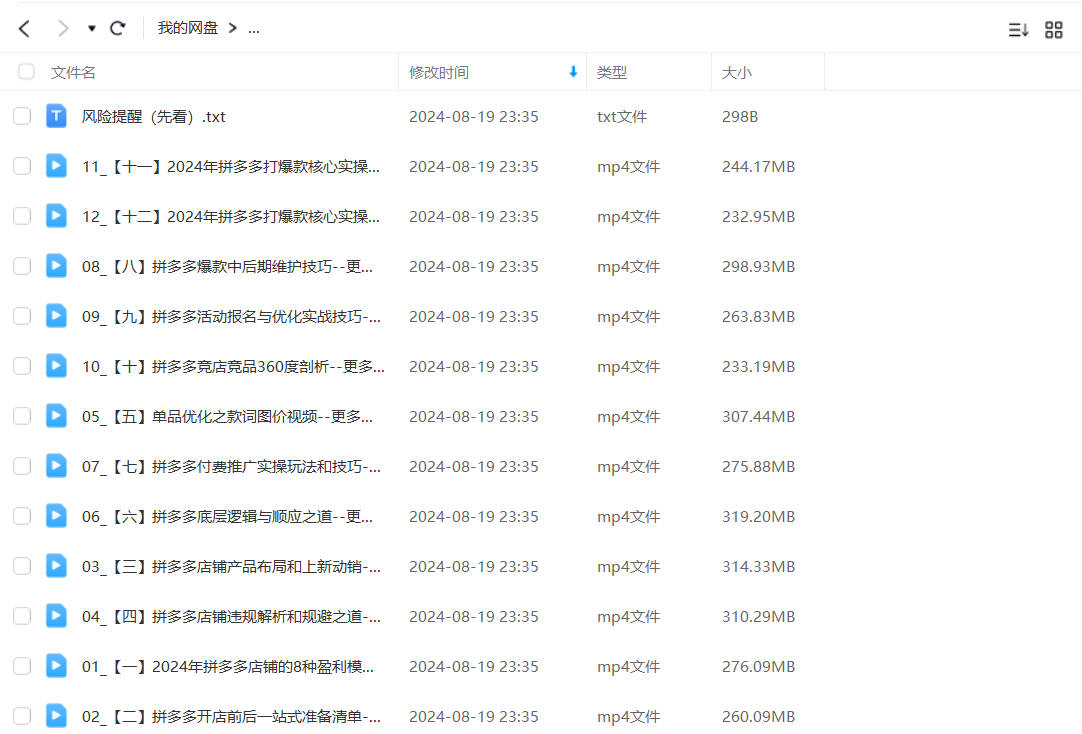Check the box for video 06_【六】
The image size is (1082, 734).
tap(22, 516)
